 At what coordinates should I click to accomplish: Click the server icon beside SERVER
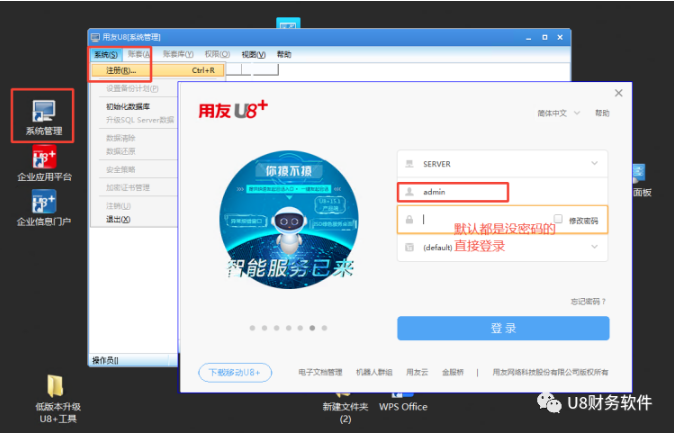409,164
